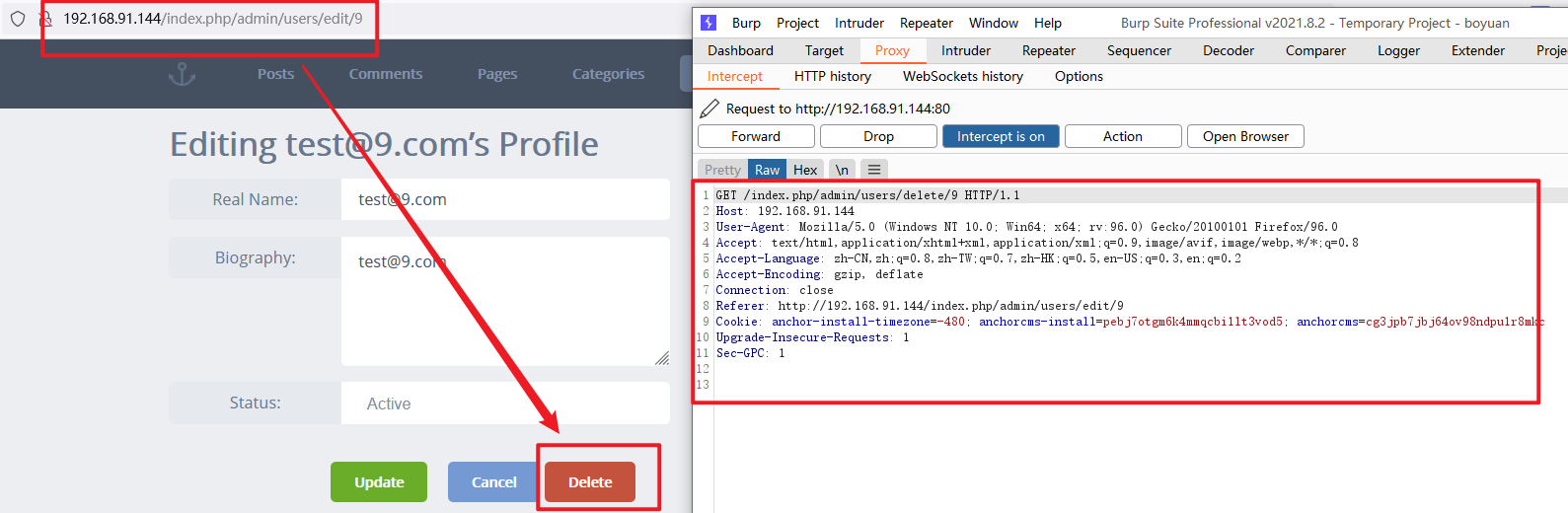Viewport: 1568px width, 513px height.
Task: Click the Accept-Encoding header line
Action: 819,274
